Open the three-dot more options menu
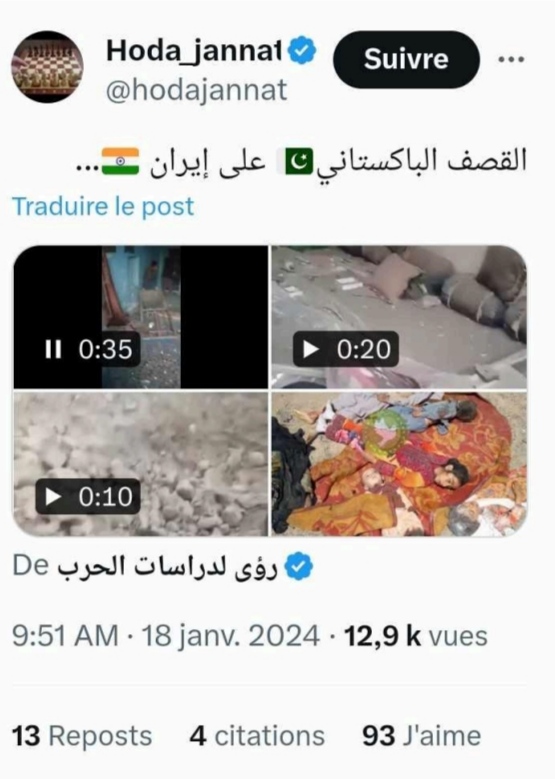Screen dimensions: 555x779 point(511,60)
